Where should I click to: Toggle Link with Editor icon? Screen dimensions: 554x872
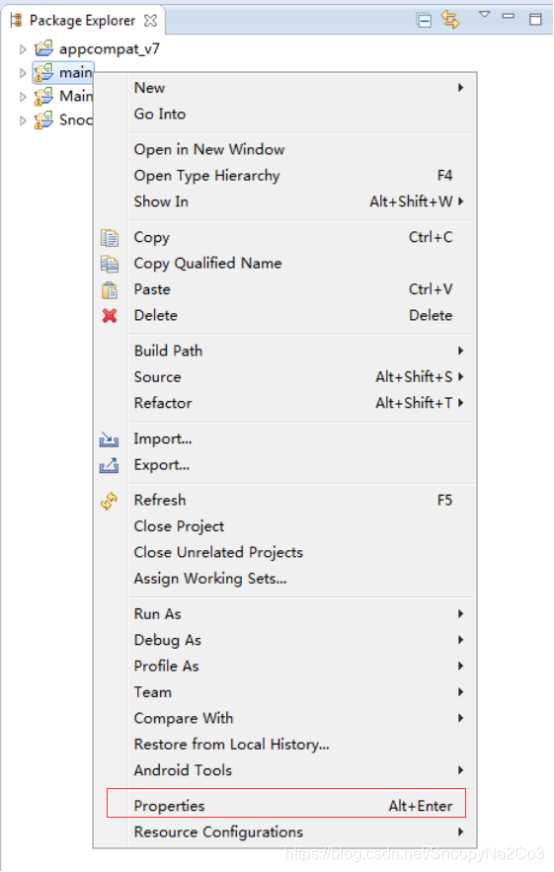pyautogui.click(x=450, y=20)
